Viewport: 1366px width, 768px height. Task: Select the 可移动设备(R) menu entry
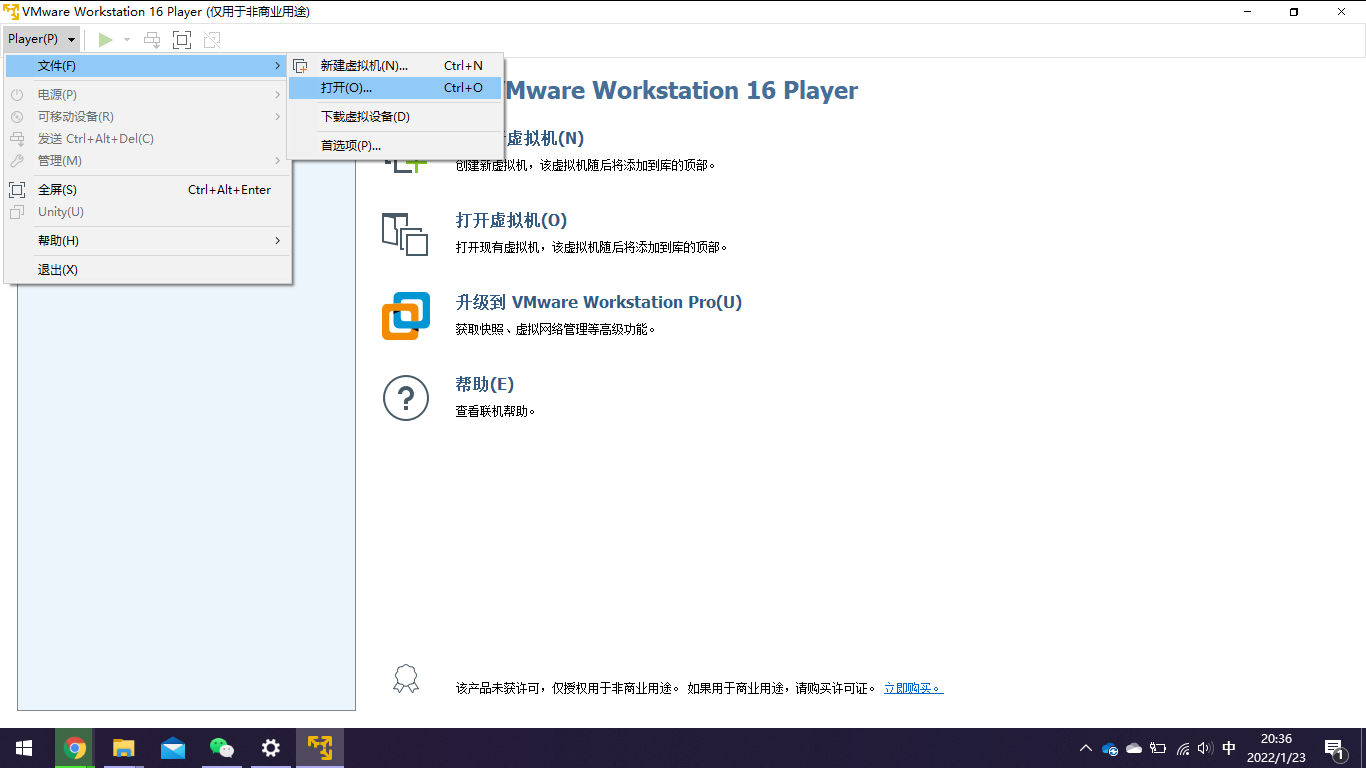click(148, 116)
